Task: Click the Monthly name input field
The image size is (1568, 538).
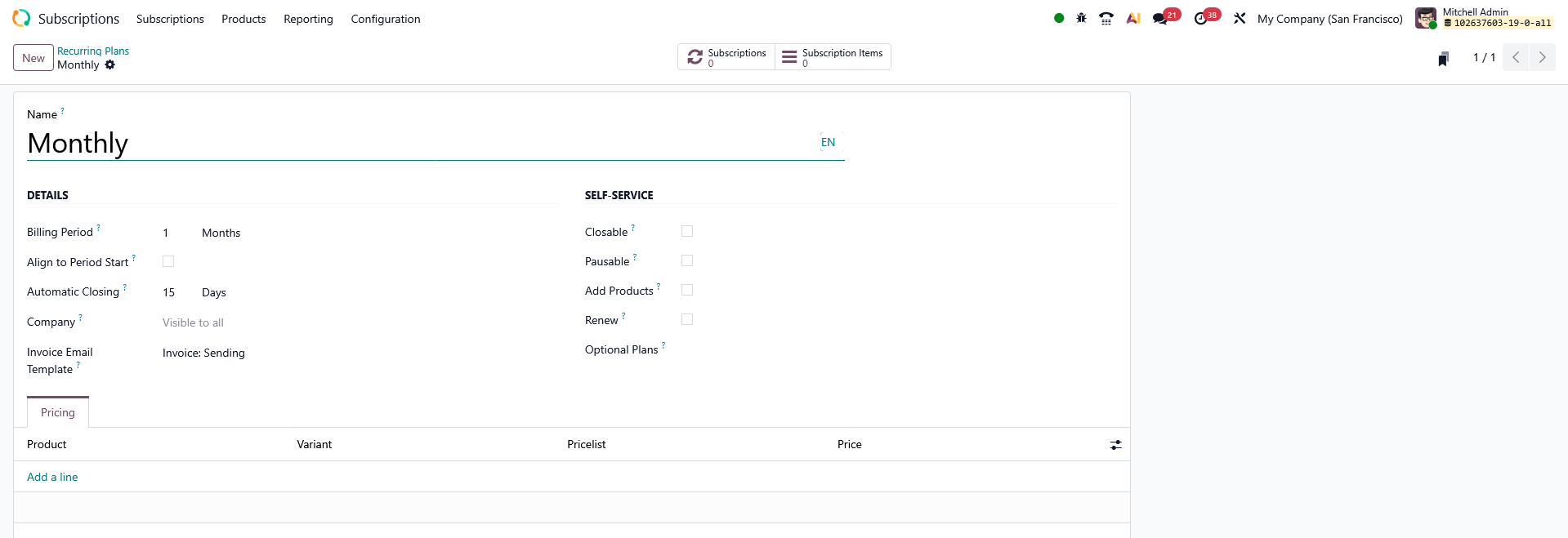Action: (x=421, y=143)
